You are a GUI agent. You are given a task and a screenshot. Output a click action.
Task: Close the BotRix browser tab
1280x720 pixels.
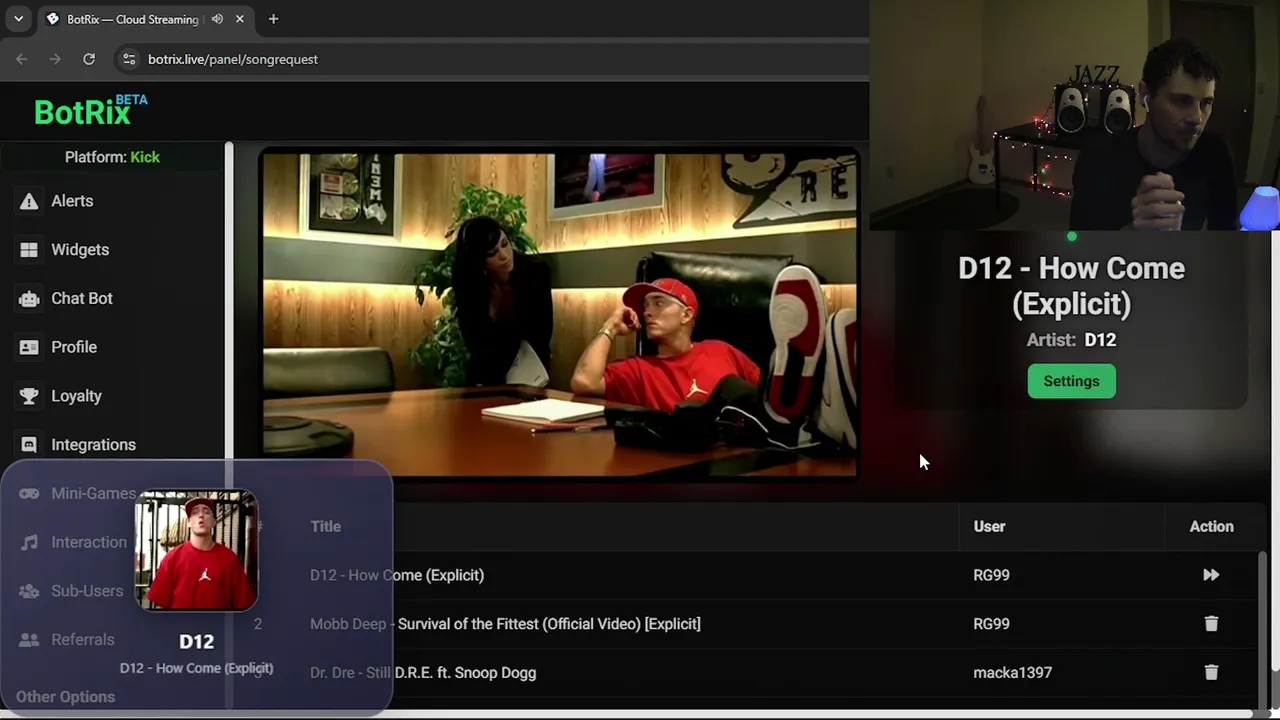pos(240,19)
